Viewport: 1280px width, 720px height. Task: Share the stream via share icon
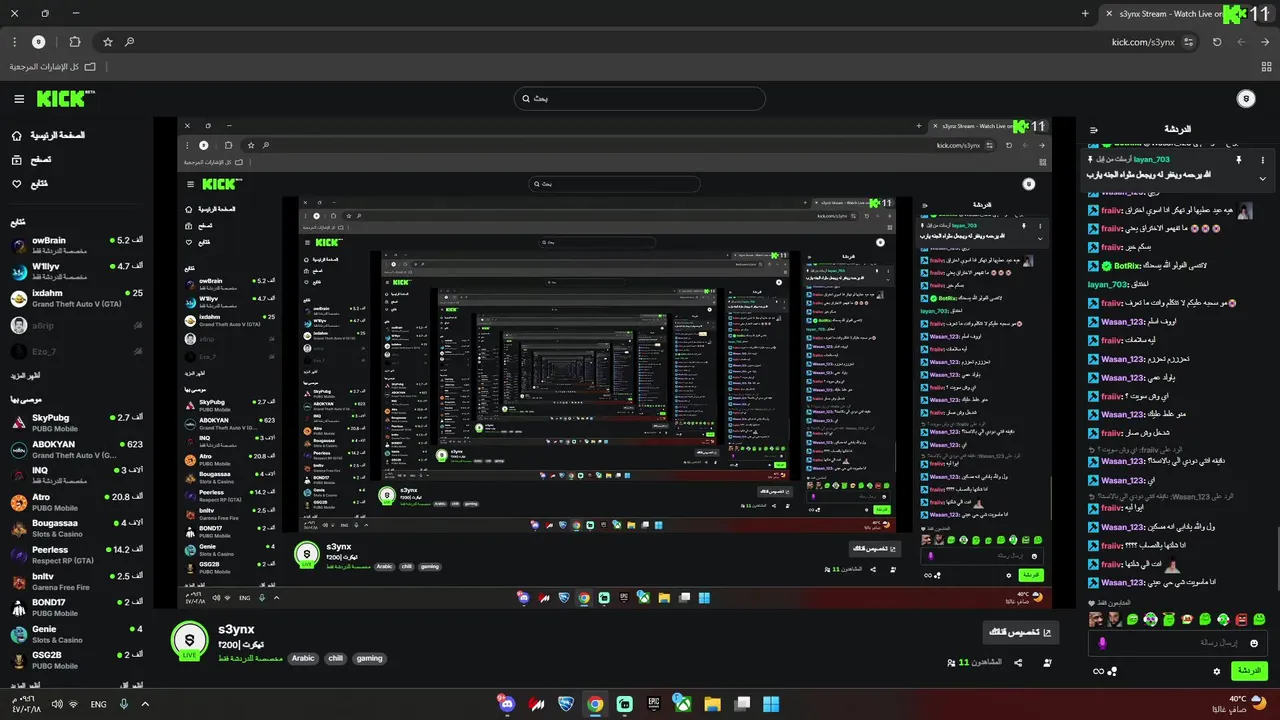tap(1018, 663)
